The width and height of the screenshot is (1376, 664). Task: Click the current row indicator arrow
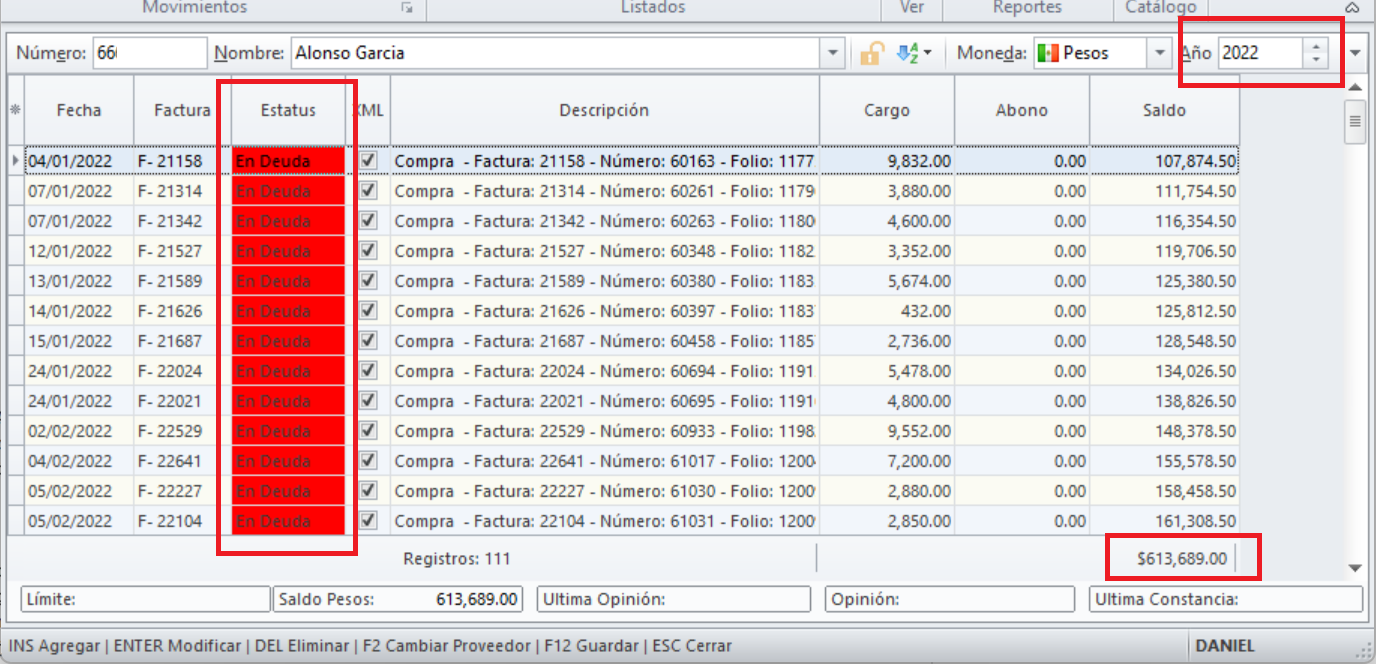(14, 161)
